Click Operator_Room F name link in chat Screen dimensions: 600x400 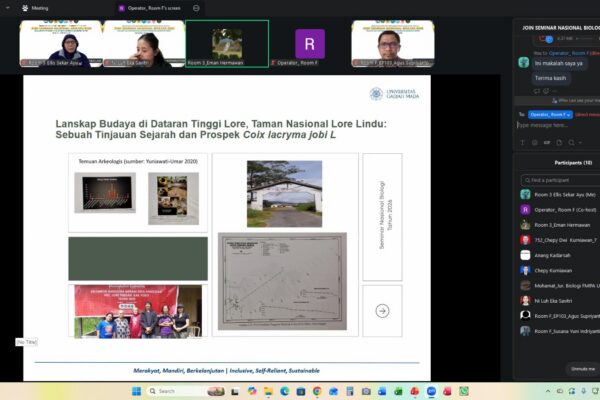[567, 53]
